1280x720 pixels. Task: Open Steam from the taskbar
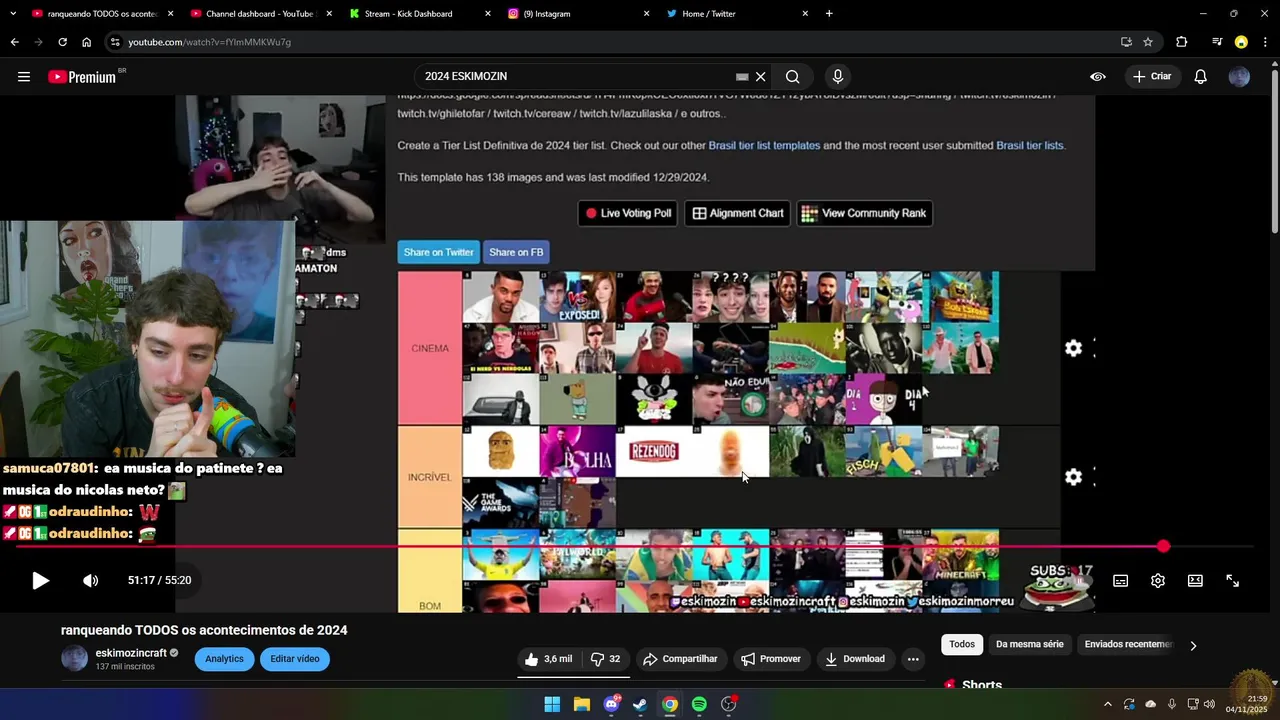(x=640, y=704)
